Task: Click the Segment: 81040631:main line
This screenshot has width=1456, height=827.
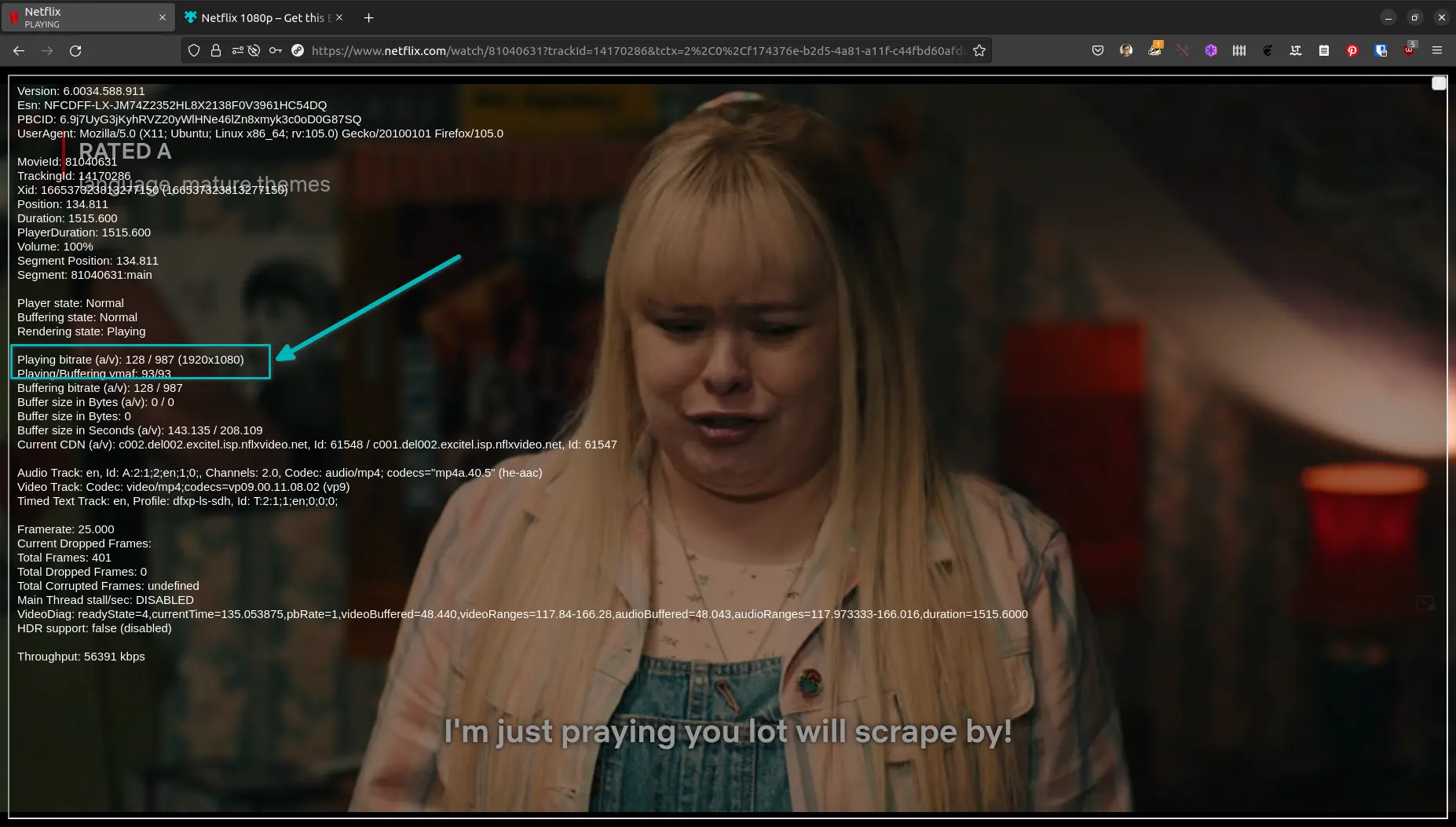Action: (85, 275)
